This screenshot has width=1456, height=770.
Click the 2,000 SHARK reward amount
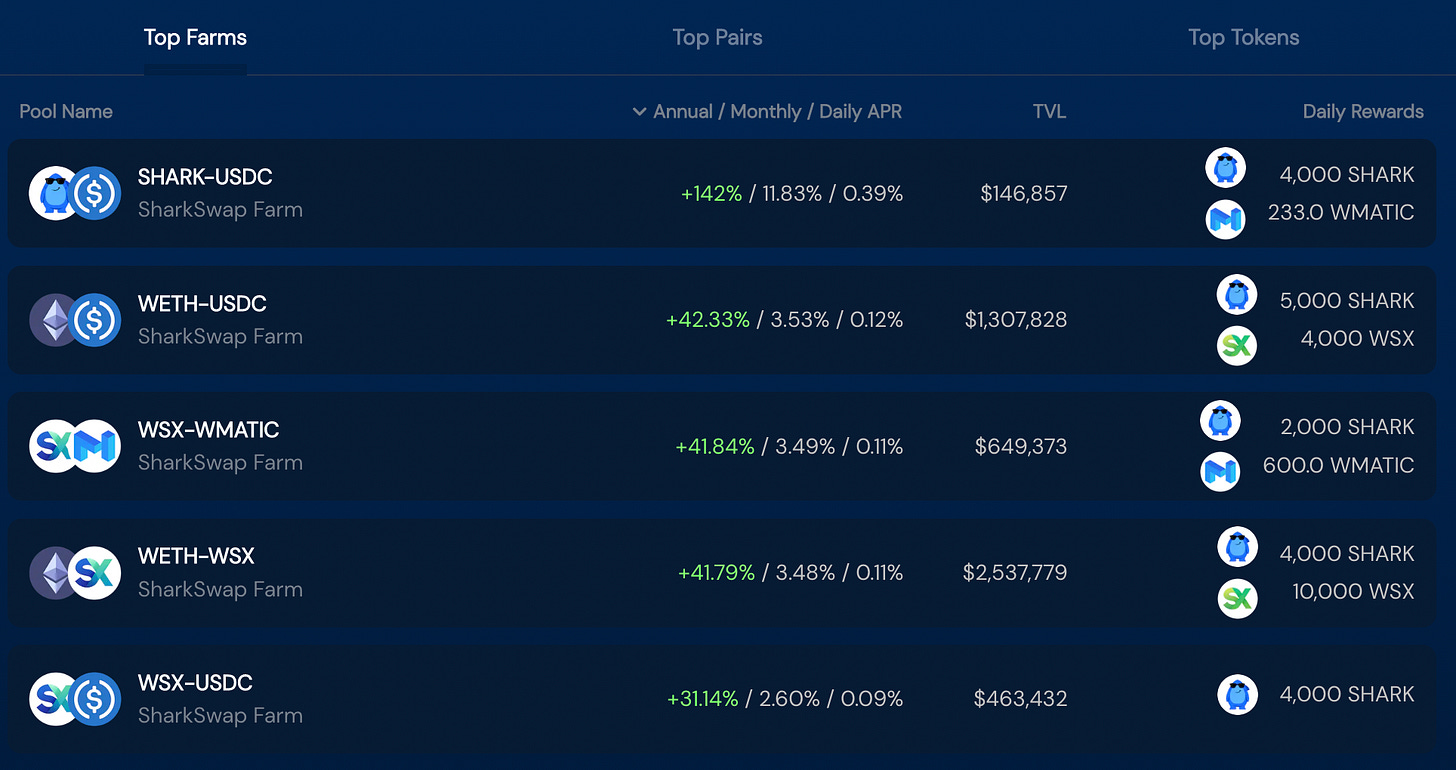point(1347,428)
